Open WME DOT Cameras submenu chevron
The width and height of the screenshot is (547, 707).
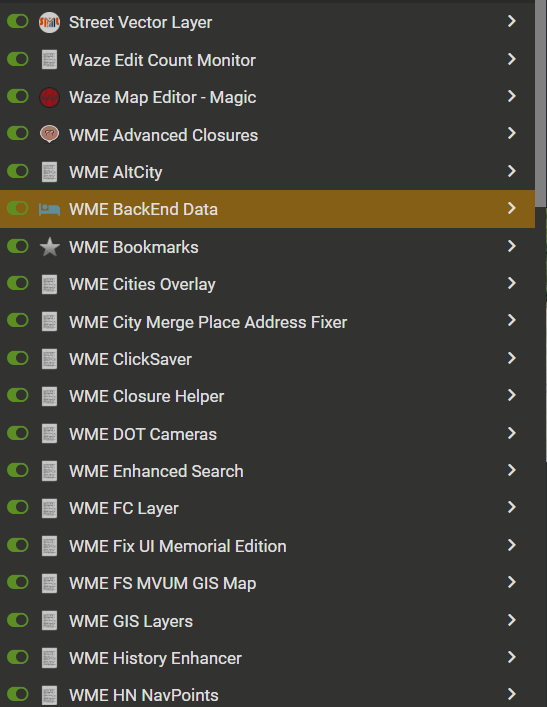511,433
